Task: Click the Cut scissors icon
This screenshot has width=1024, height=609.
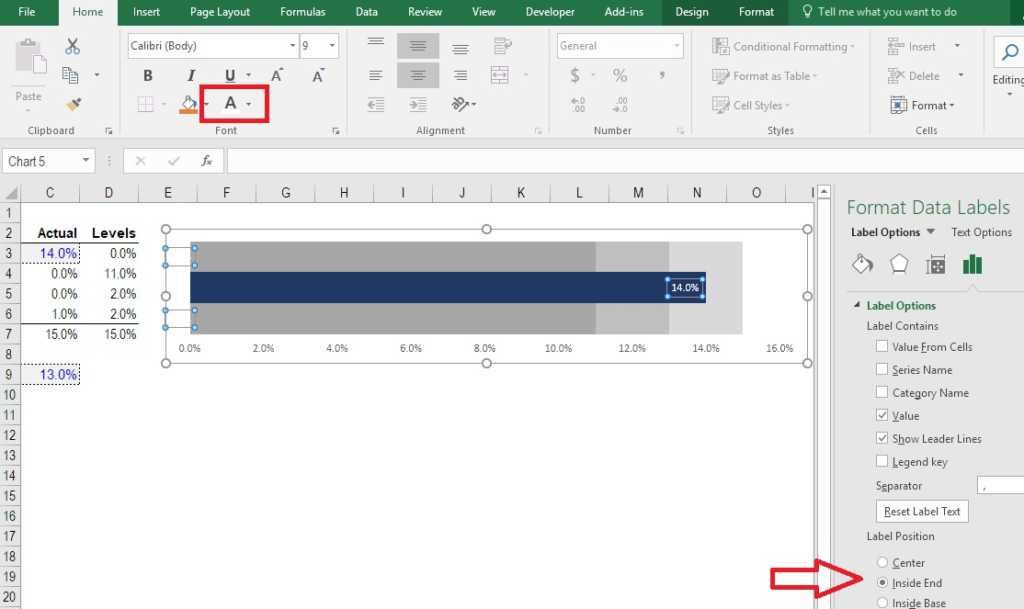Action: (x=72, y=46)
